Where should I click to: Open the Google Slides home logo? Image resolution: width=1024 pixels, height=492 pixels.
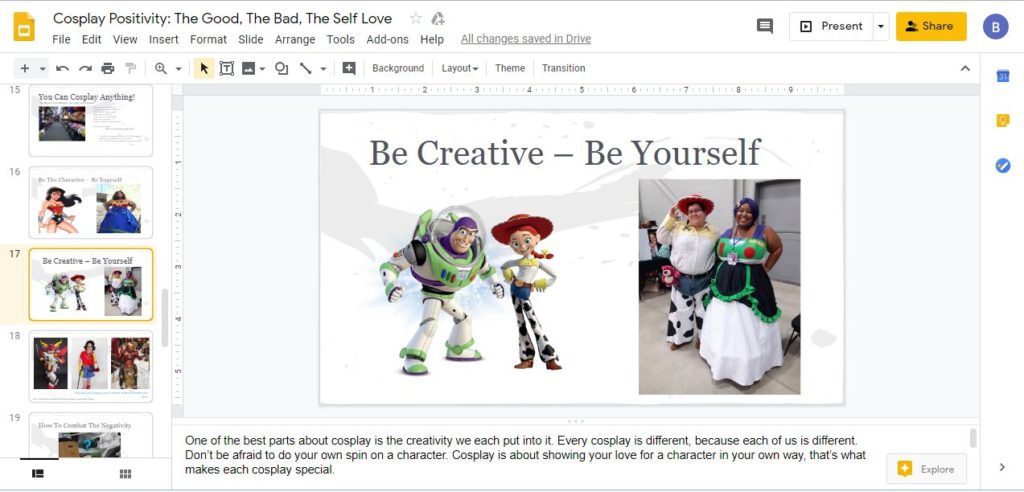tap(24, 27)
